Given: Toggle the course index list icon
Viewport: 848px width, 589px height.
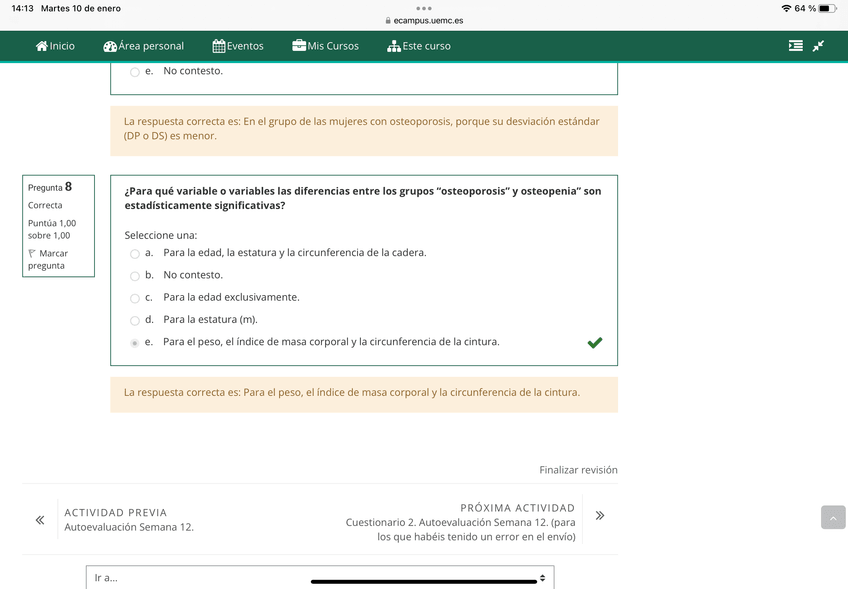Looking at the screenshot, I should click(x=795, y=45).
